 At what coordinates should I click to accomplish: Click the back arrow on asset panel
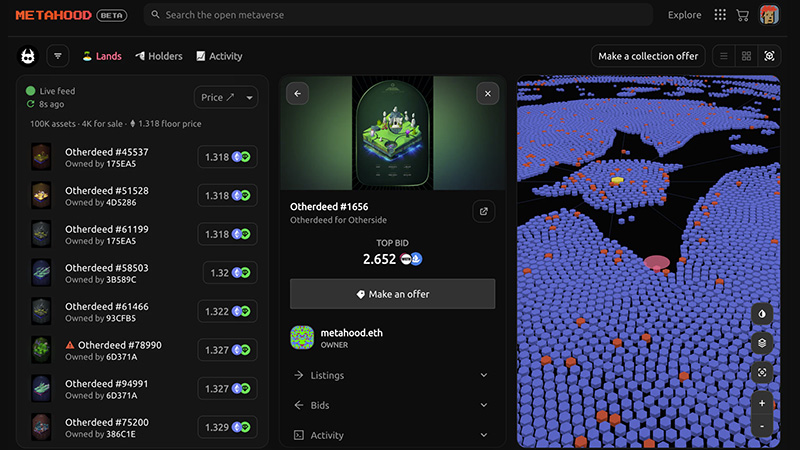point(297,93)
